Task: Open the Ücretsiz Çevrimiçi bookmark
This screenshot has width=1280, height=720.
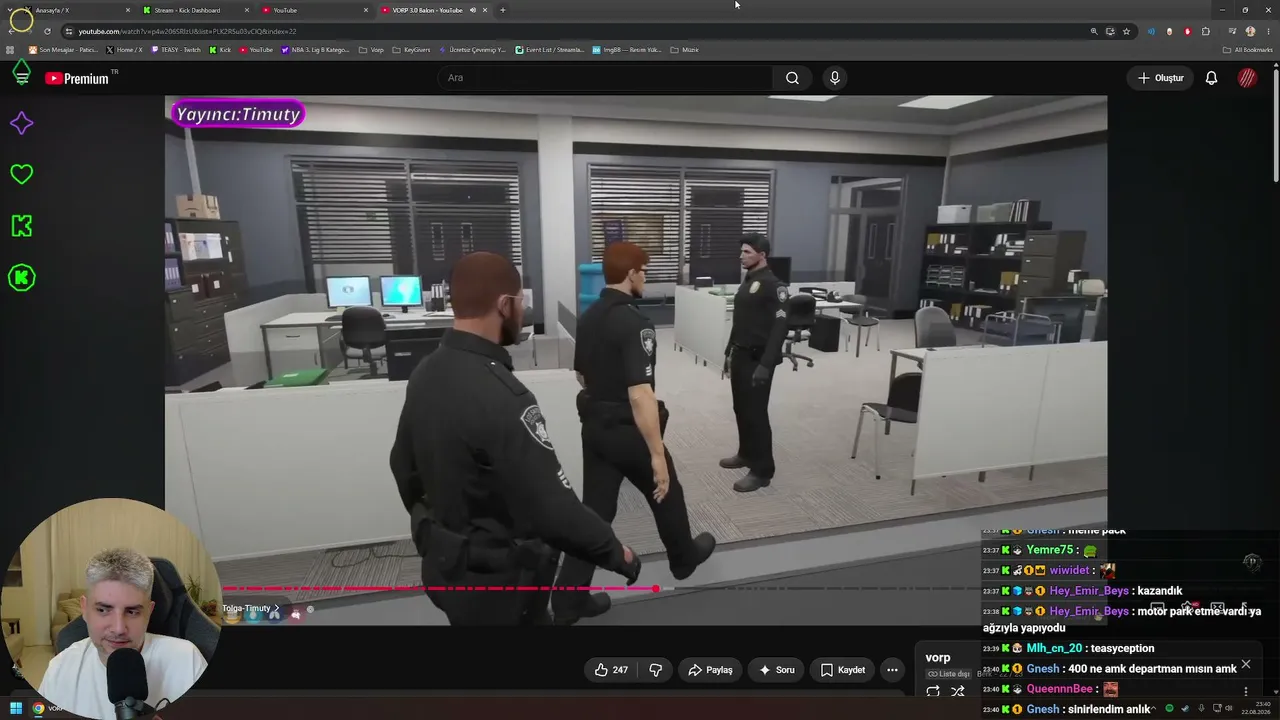Action: coord(472,49)
